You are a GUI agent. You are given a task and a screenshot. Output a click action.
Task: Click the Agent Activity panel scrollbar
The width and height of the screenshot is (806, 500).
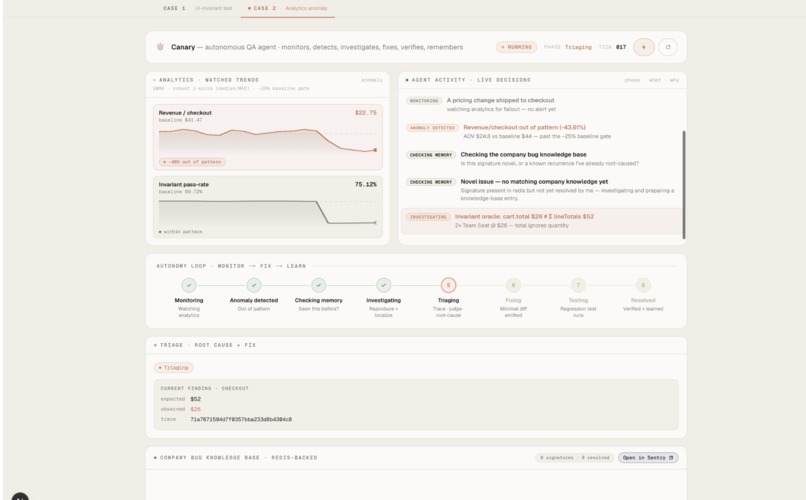pyautogui.click(x=684, y=185)
